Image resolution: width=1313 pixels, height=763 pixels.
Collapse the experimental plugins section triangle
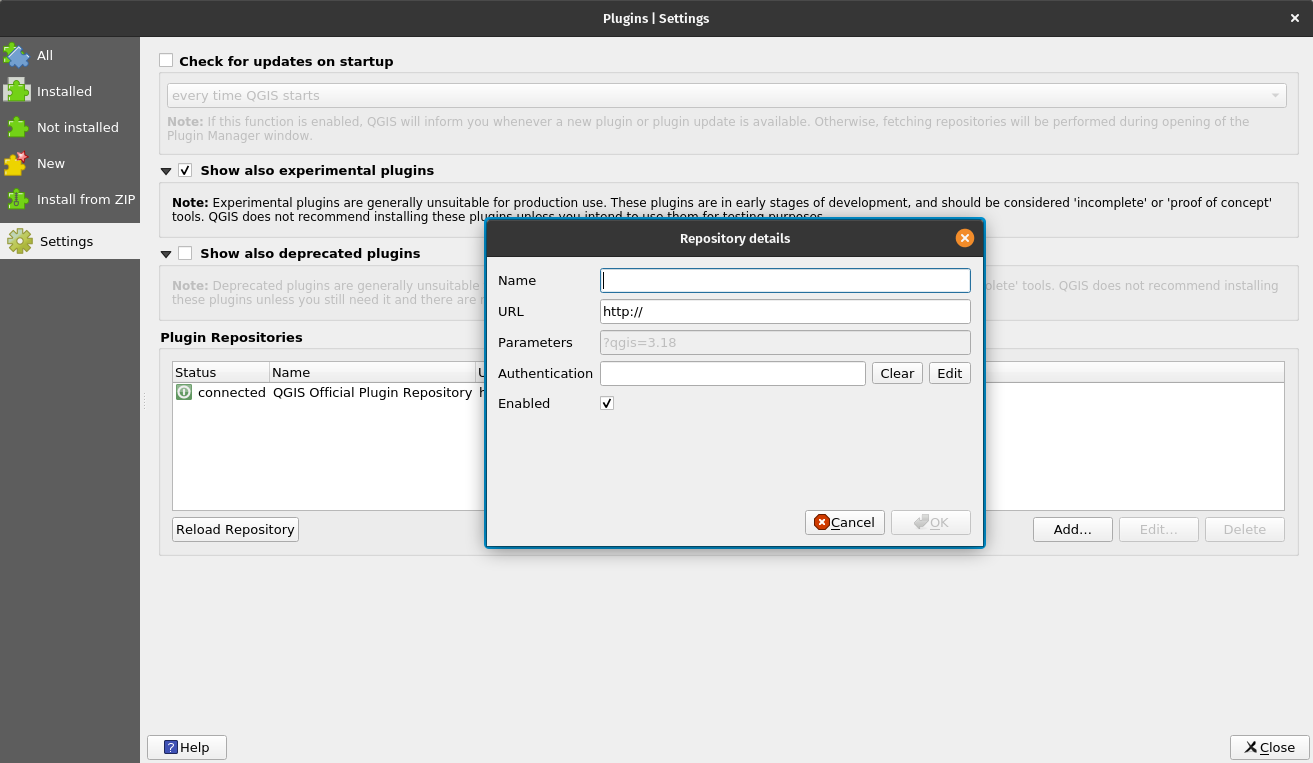tap(166, 171)
